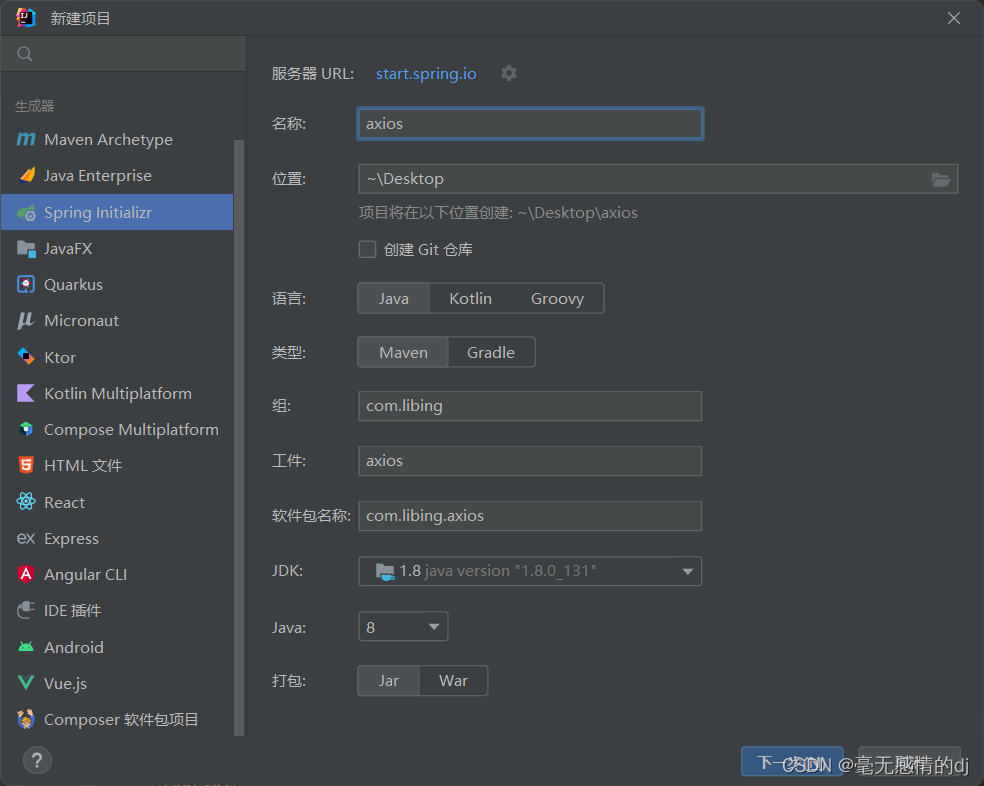Select Java as the language
Image resolution: width=984 pixels, height=786 pixels.
393,298
